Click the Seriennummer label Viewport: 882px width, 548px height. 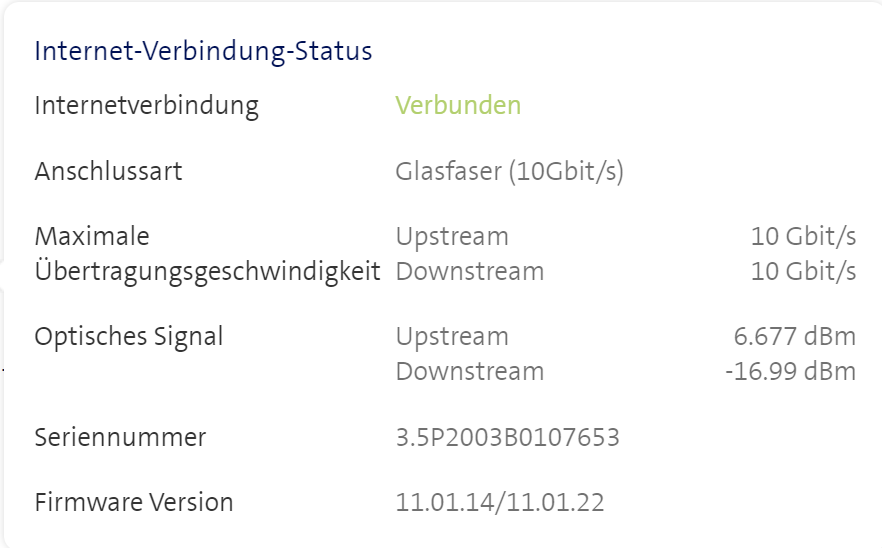120,437
